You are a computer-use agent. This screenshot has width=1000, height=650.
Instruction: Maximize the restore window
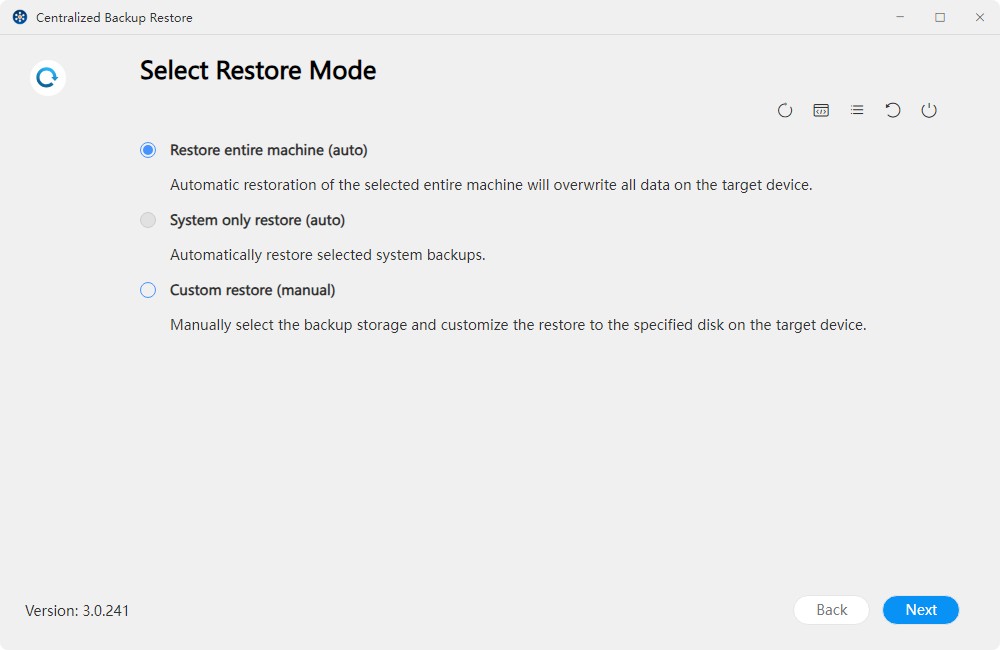[x=940, y=17]
